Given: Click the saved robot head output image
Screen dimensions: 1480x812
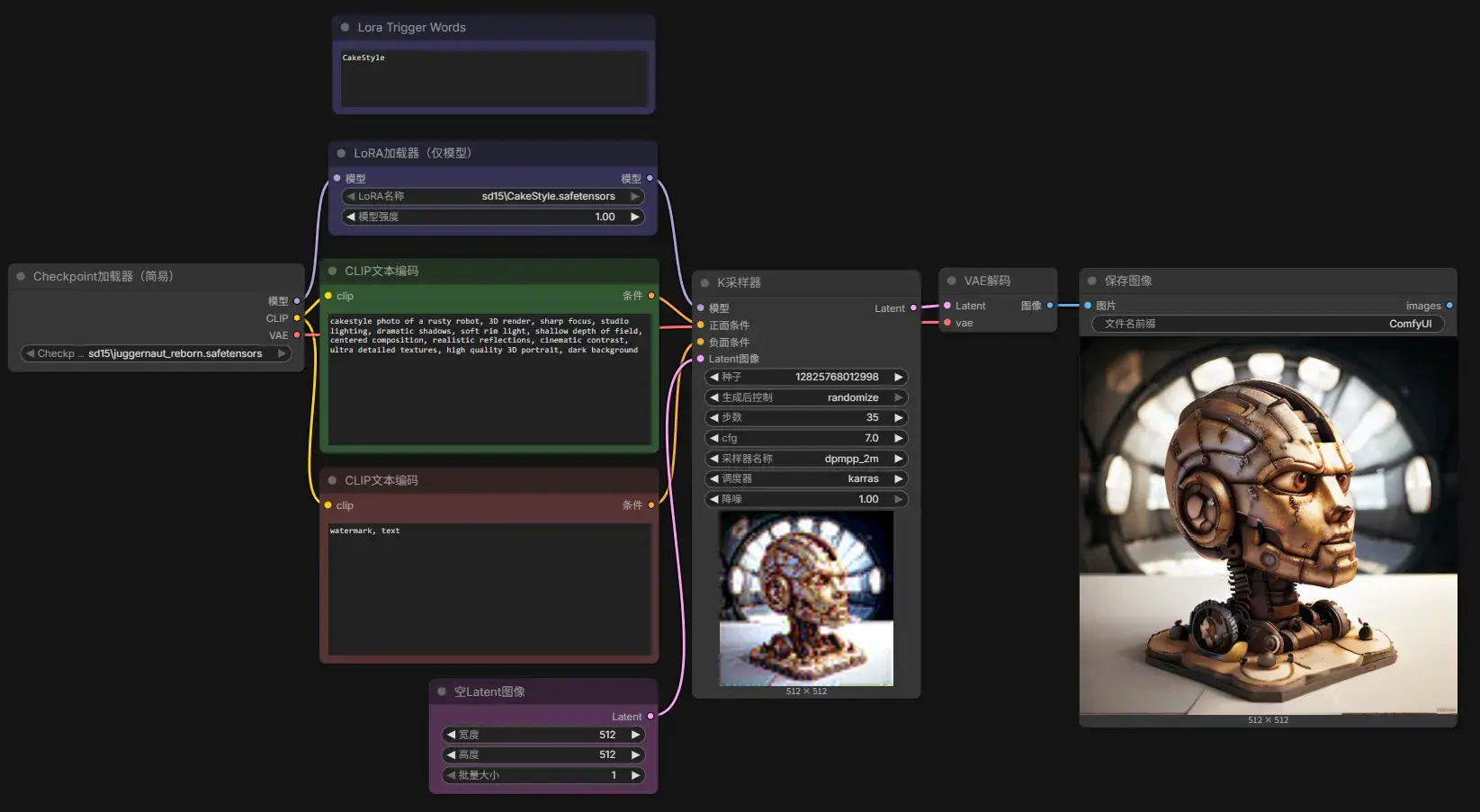Looking at the screenshot, I should (x=1269, y=526).
